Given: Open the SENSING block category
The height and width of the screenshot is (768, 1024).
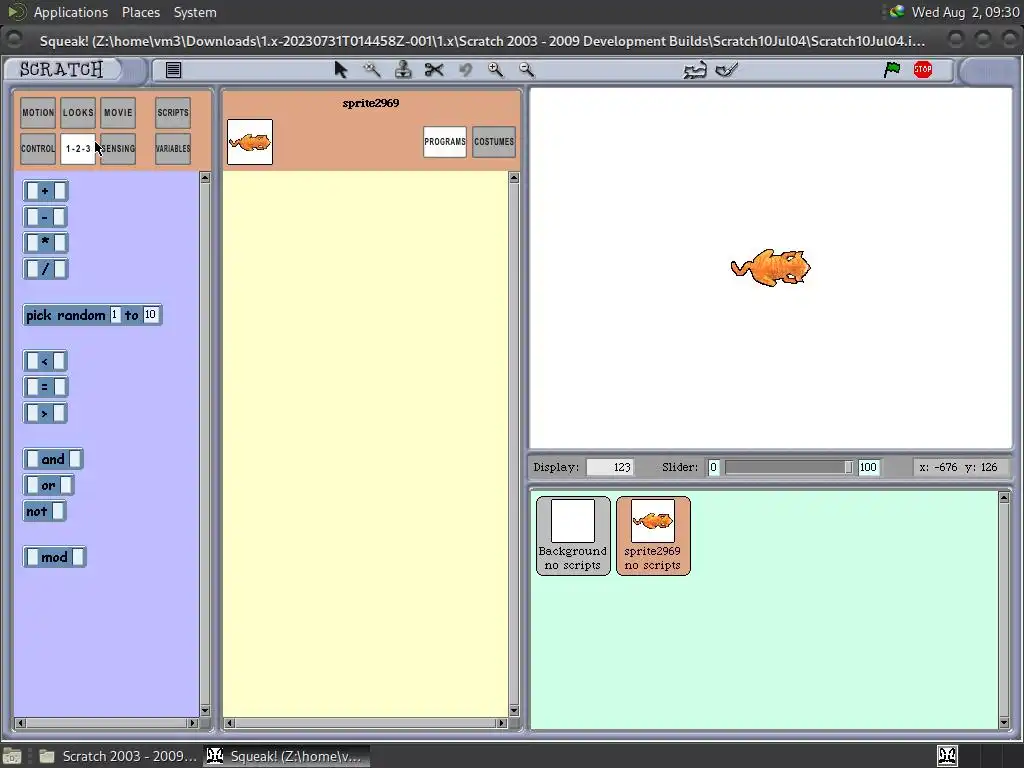Looking at the screenshot, I should coord(118,149).
